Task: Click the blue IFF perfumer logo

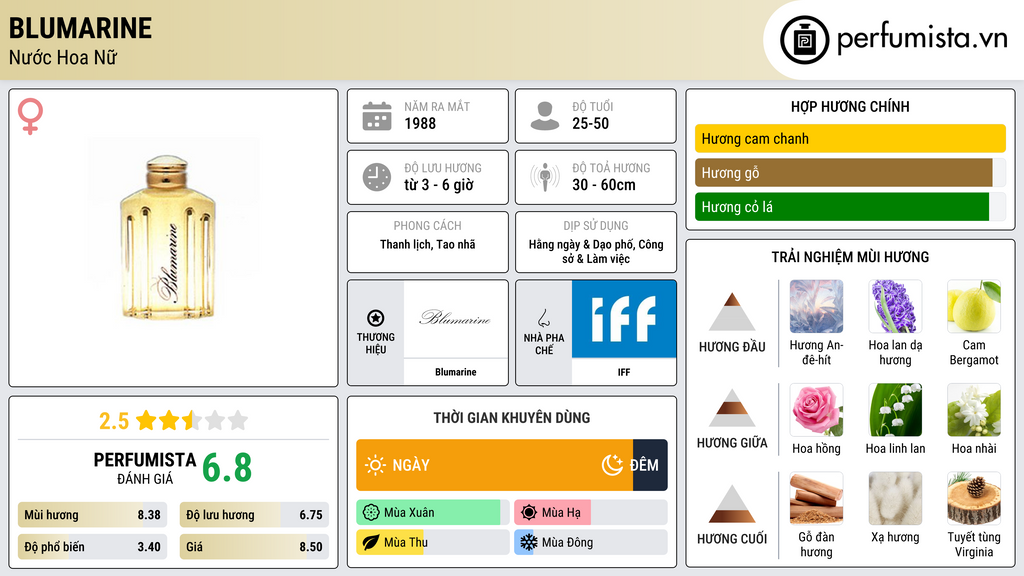Action: pos(624,319)
